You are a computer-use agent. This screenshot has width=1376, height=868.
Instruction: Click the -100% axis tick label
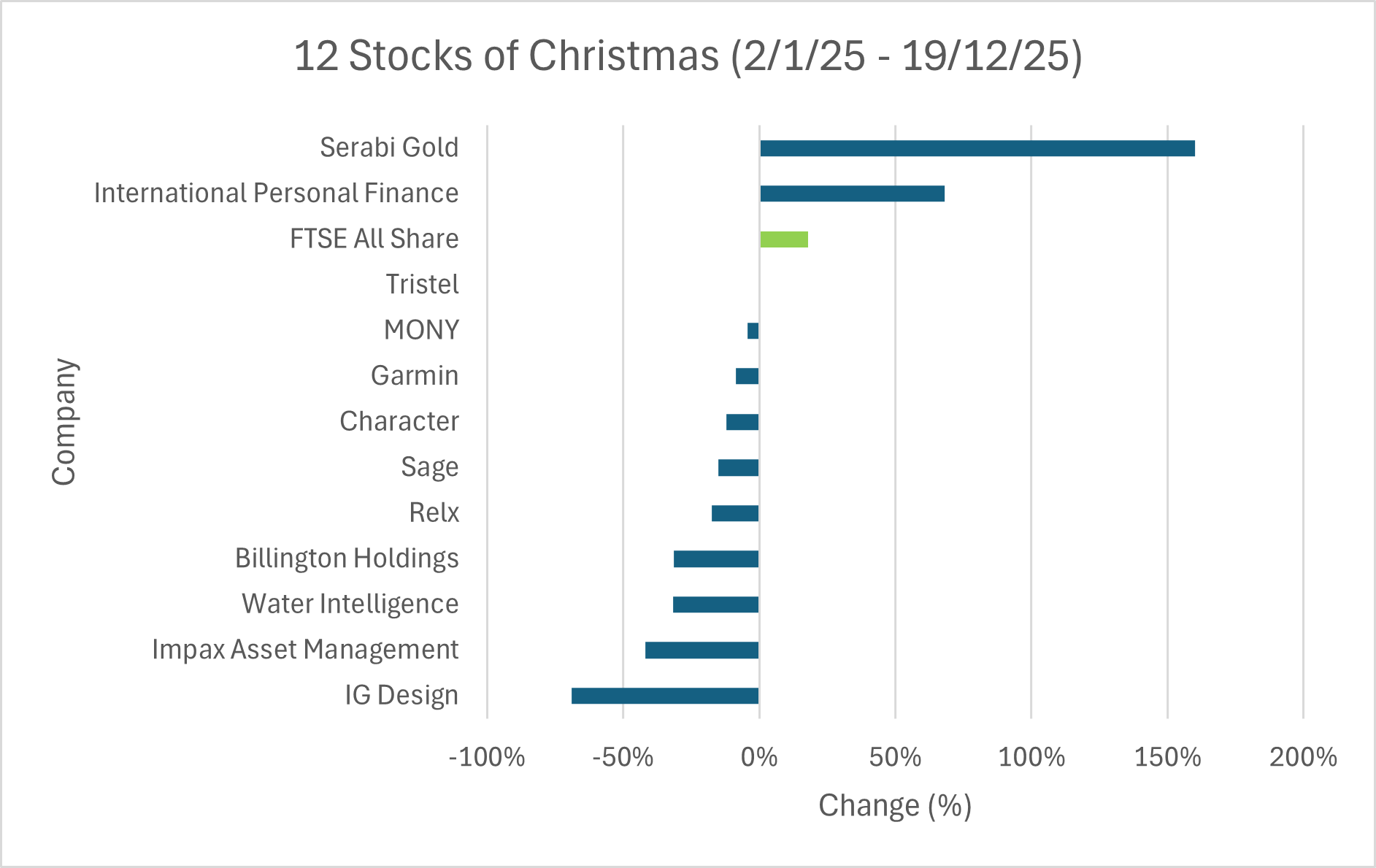pyautogui.click(x=487, y=757)
